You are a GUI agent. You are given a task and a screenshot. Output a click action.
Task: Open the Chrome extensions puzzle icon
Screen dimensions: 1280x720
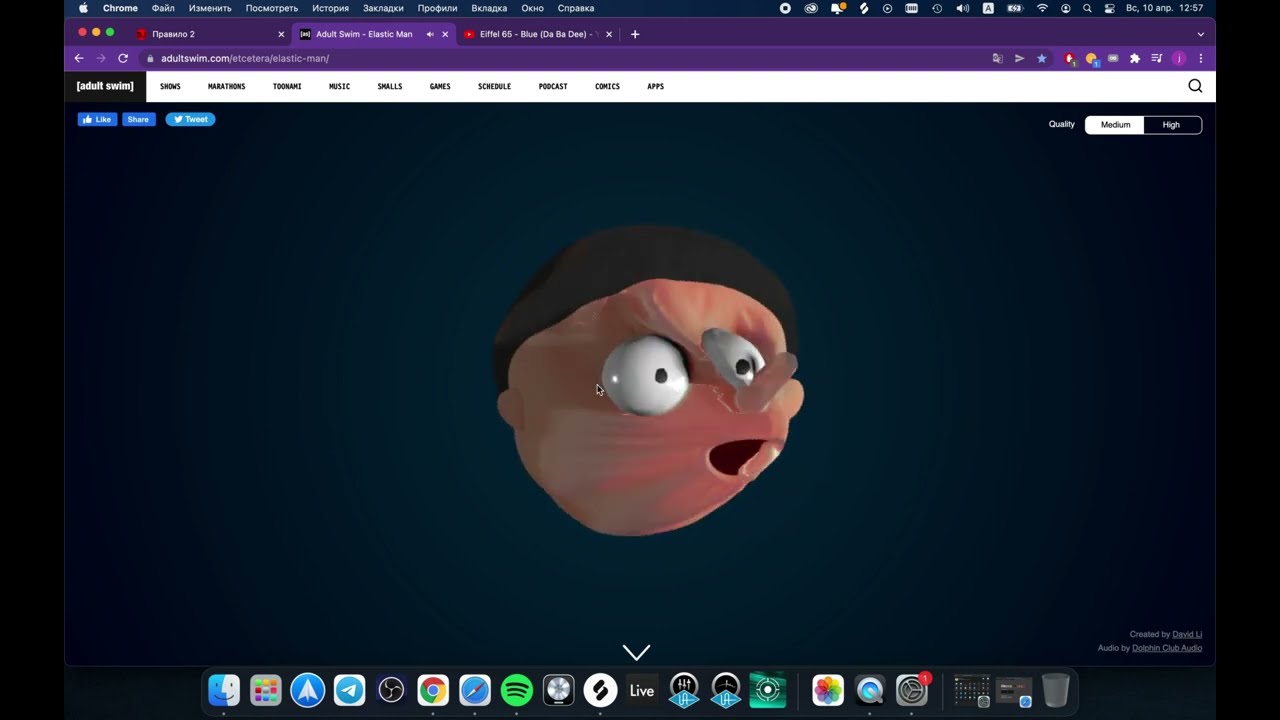pyautogui.click(x=1134, y=59)
